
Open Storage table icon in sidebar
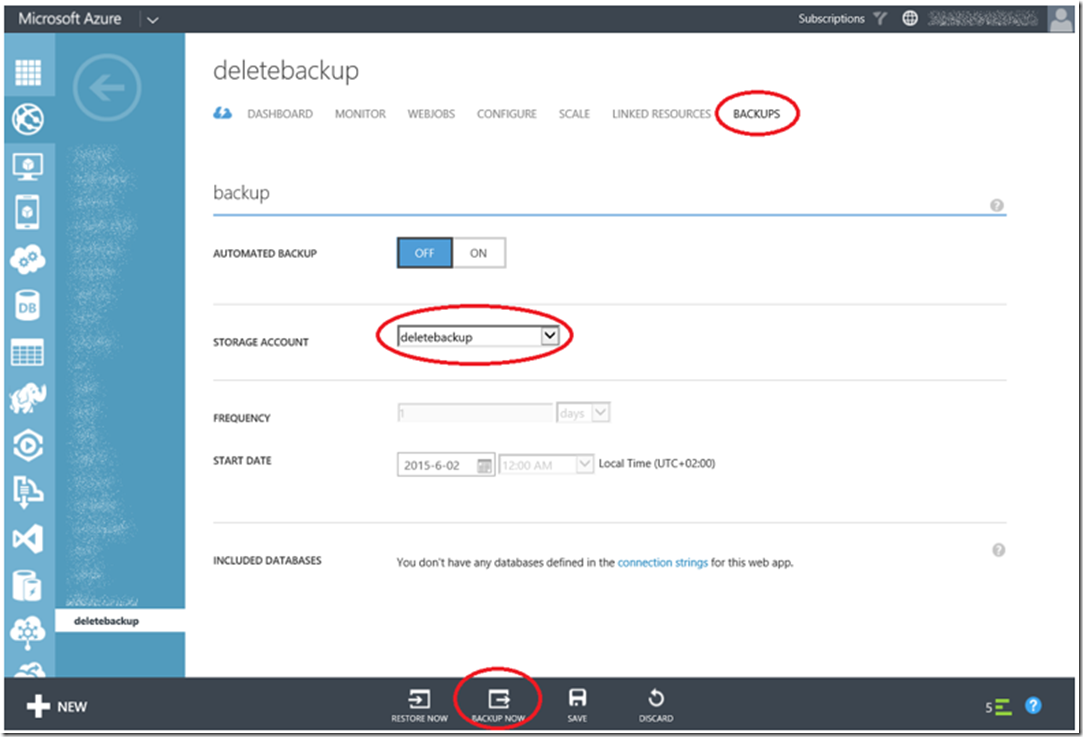[x=28, y=352]
